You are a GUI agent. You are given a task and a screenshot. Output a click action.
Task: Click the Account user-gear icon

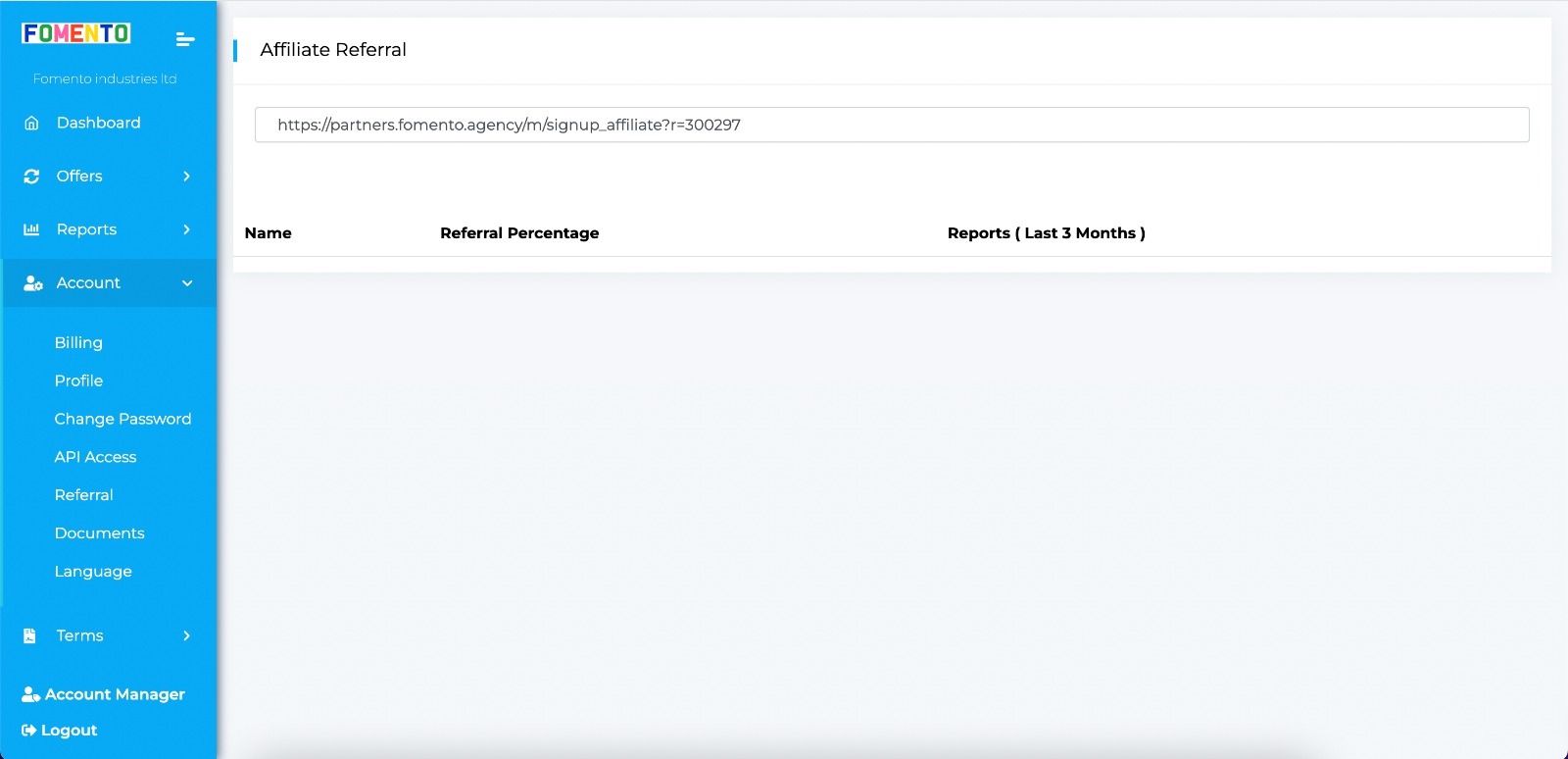pyautogui.click(x=32, y=283)
